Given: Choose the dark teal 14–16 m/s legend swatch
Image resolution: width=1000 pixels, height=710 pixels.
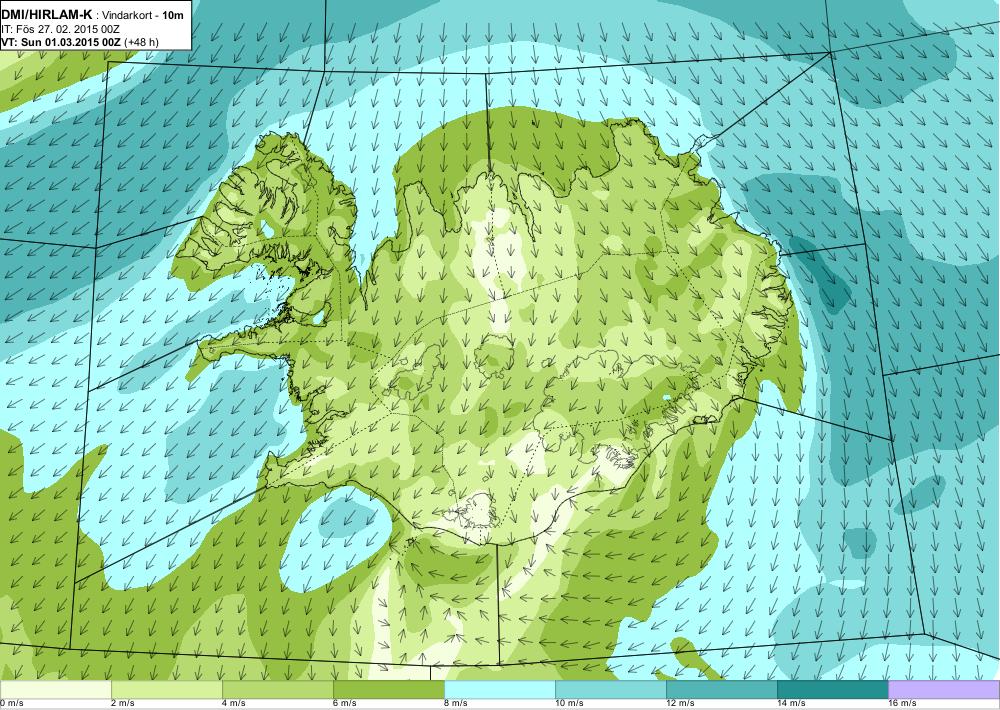Looking at the screenshot, I should 832,690.
